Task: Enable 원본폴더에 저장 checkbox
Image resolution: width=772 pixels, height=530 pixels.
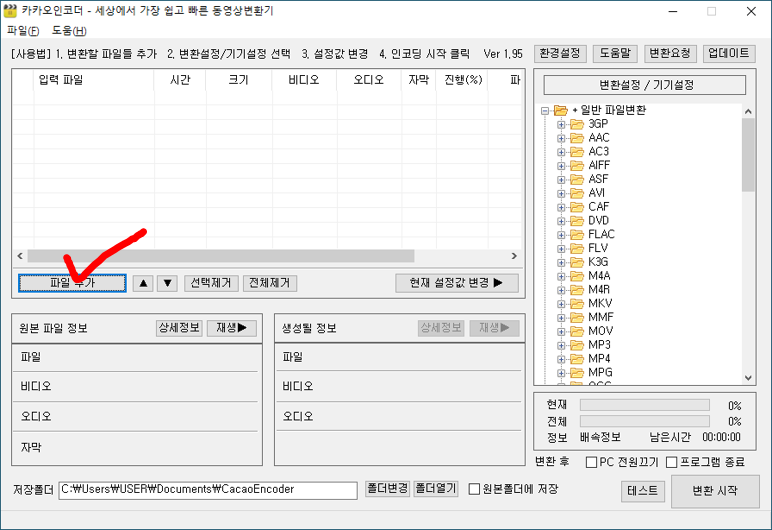Action: [474, 489]
